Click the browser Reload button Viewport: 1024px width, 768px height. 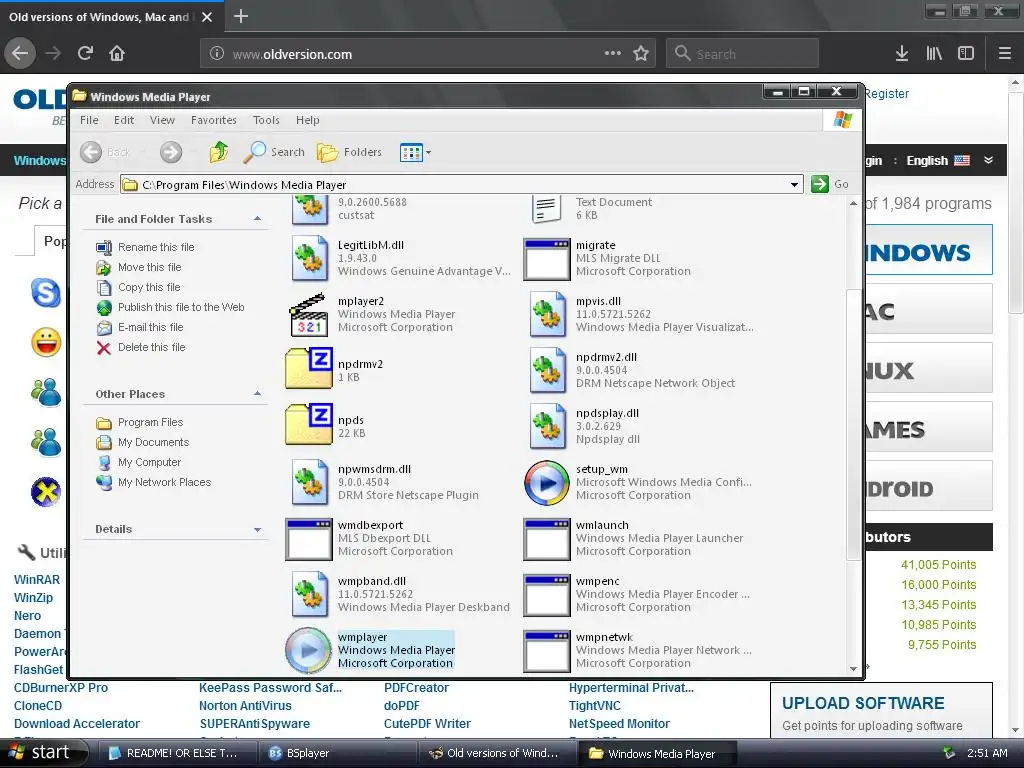(x=85, y=53)
